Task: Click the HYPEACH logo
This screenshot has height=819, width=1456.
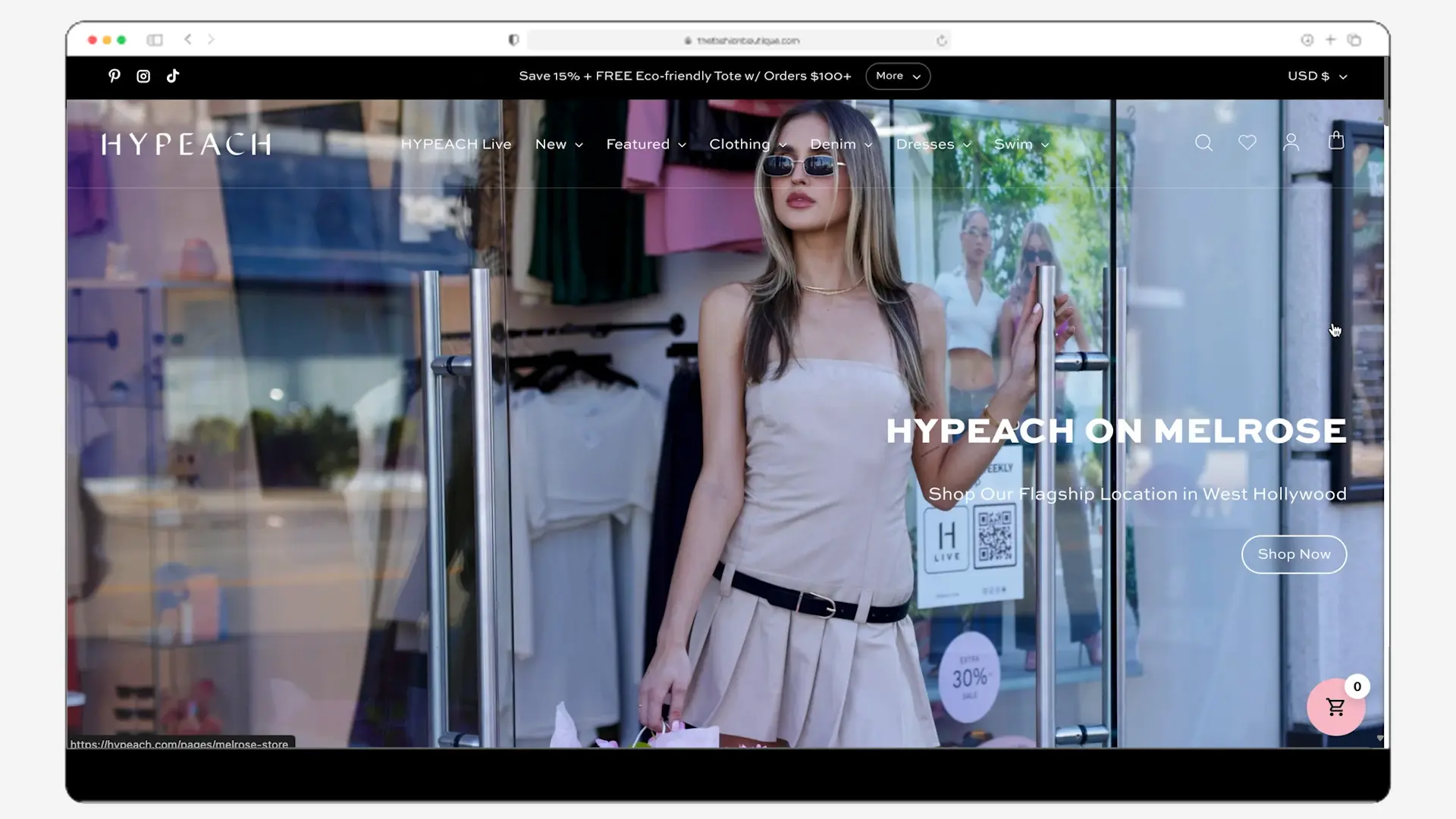Action: [x=187, y=144]
